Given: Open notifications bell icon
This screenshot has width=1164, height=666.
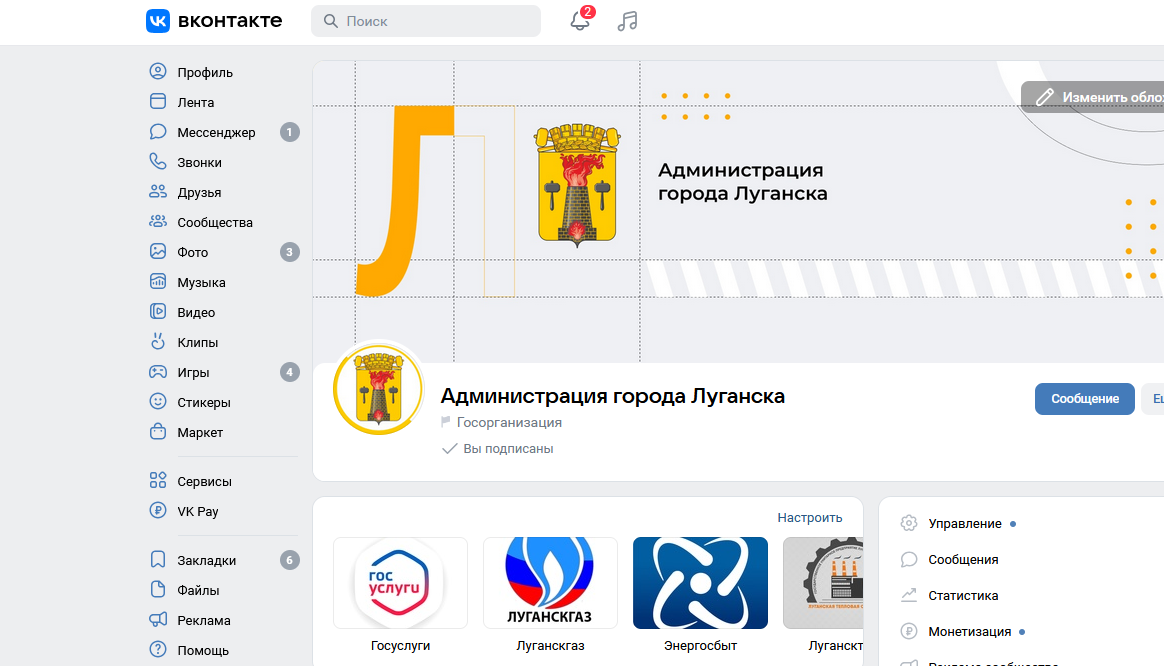Looking at the screenshot, I should click(x=580, y=21).
